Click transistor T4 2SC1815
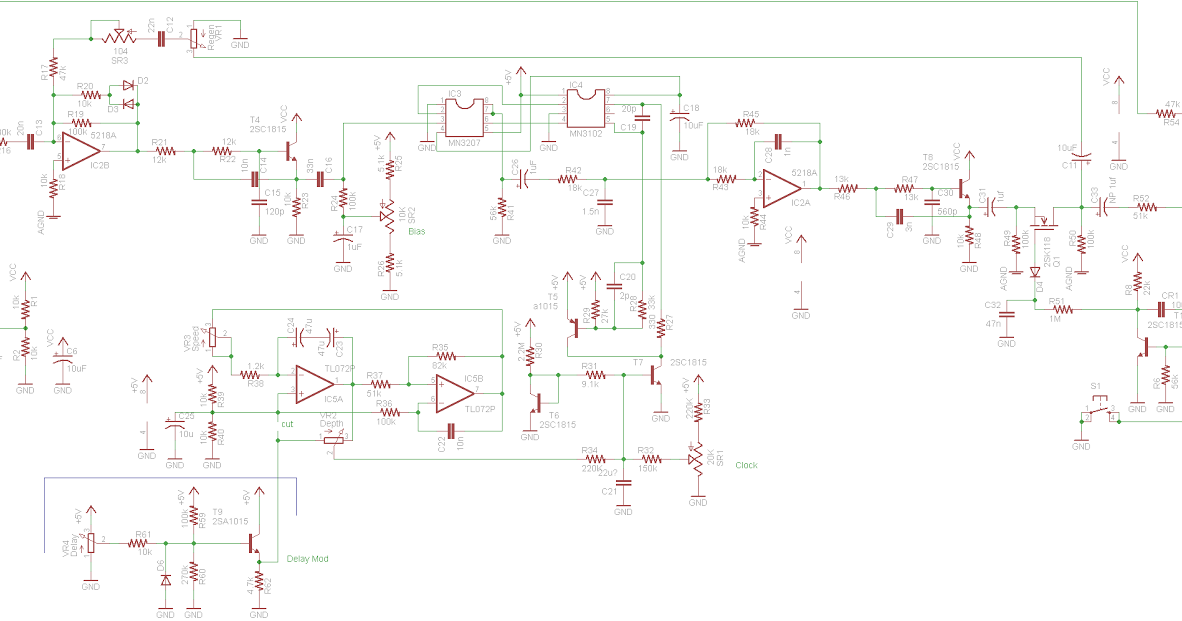 point(291,151)
